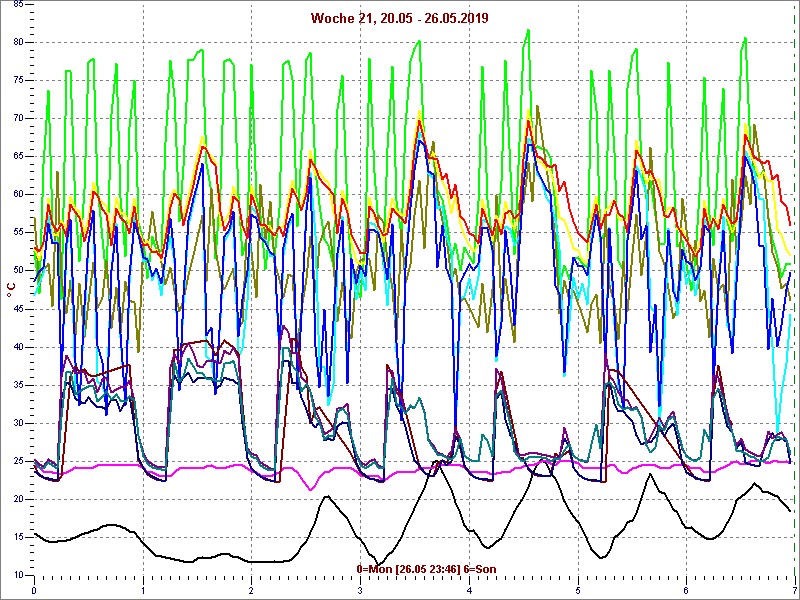Select the y-axis tick label "65"
The image size is (800, 600).
[18, 157]
